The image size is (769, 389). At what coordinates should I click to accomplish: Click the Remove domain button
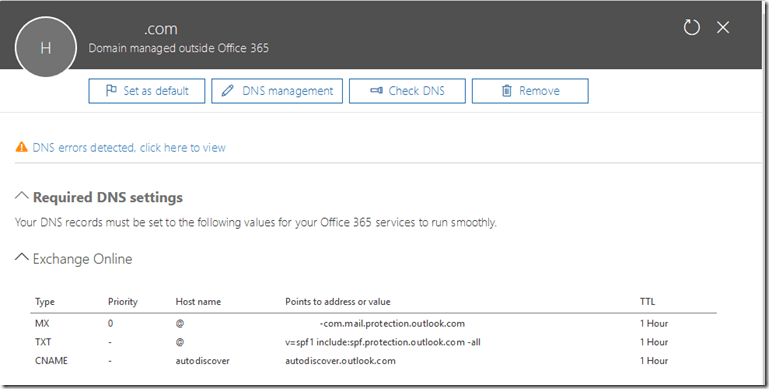530,91
